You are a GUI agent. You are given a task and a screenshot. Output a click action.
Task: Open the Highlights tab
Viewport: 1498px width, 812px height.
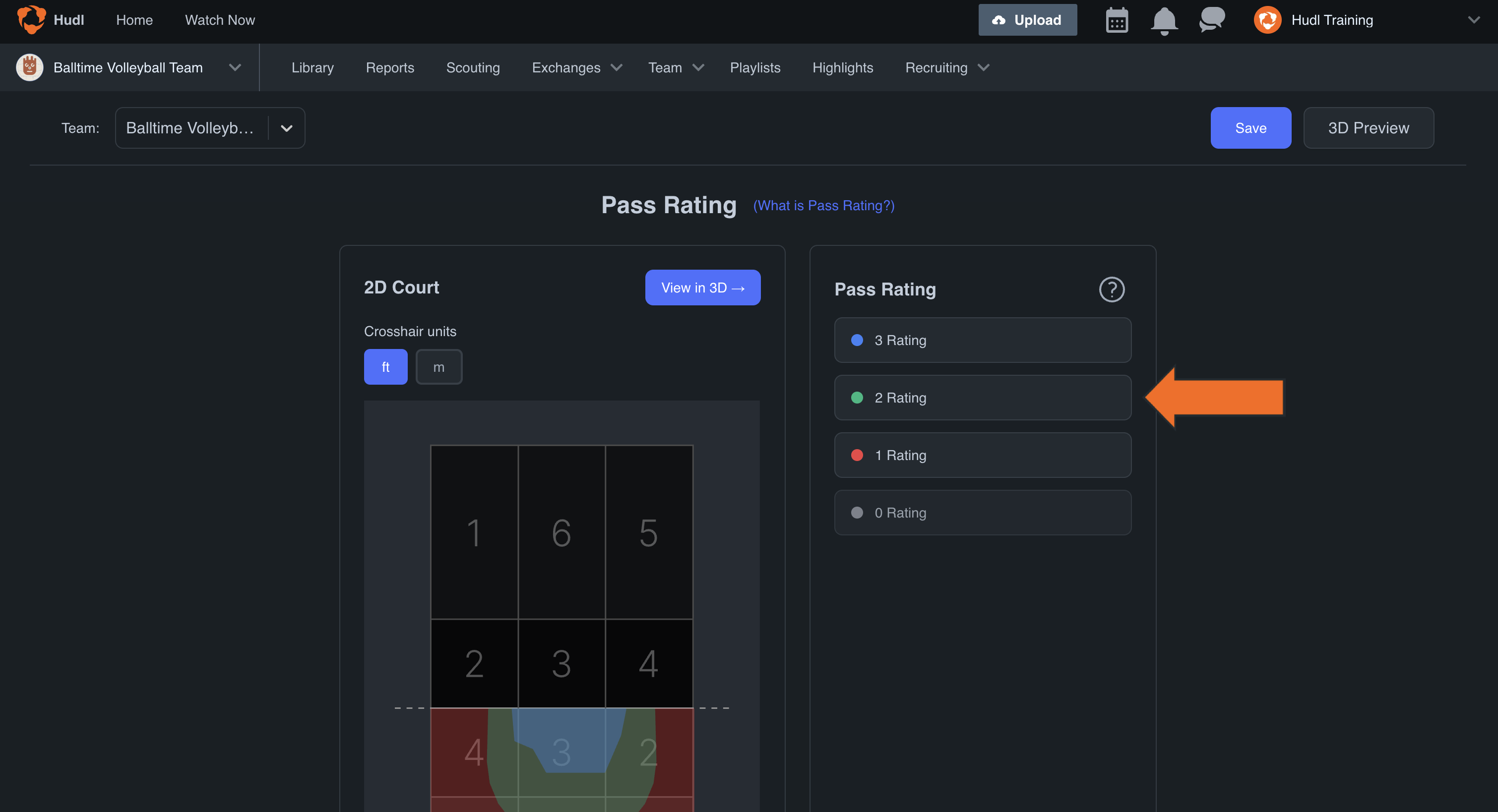(843, 67)
